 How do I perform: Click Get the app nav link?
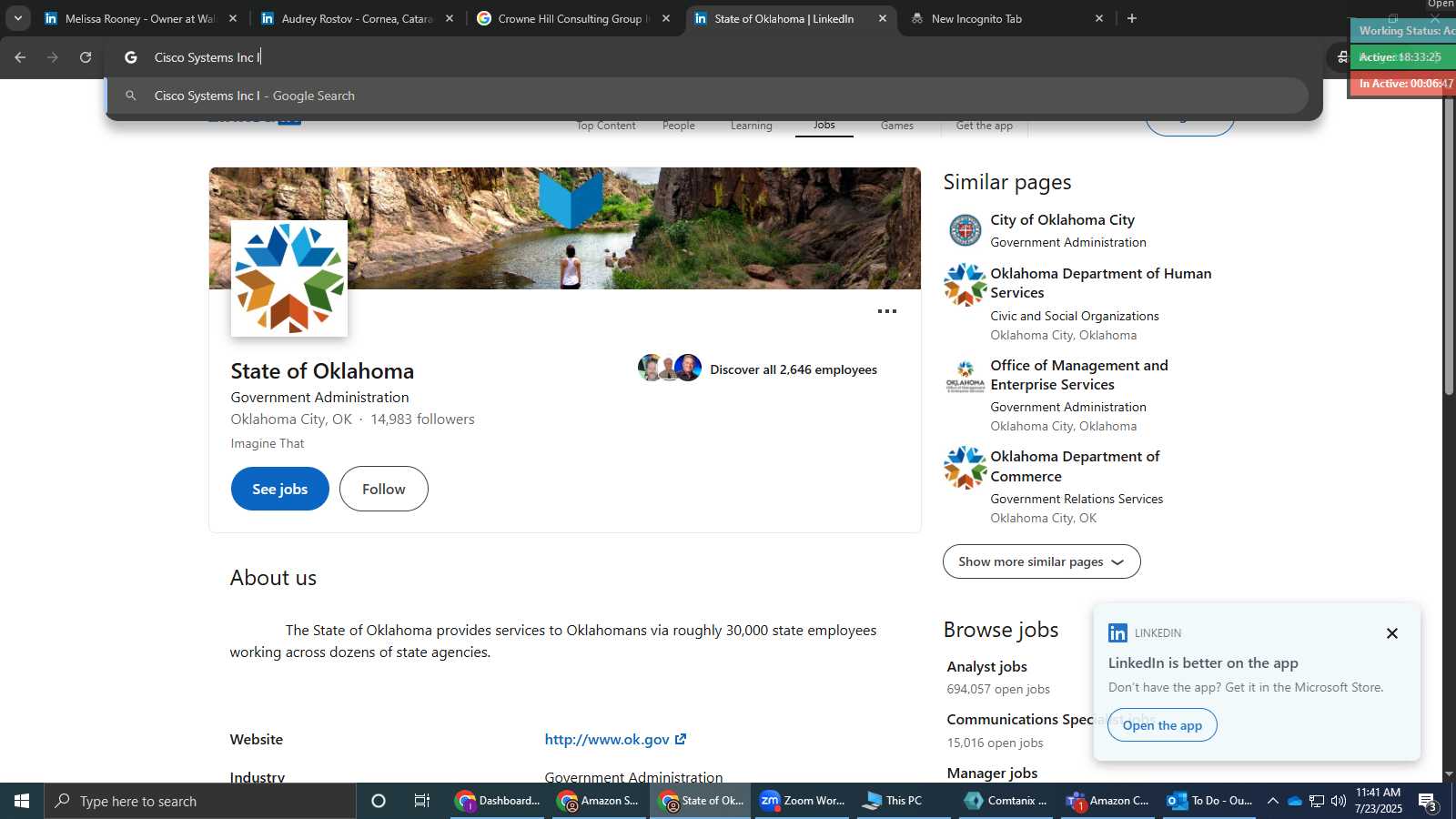pos(985,126)
